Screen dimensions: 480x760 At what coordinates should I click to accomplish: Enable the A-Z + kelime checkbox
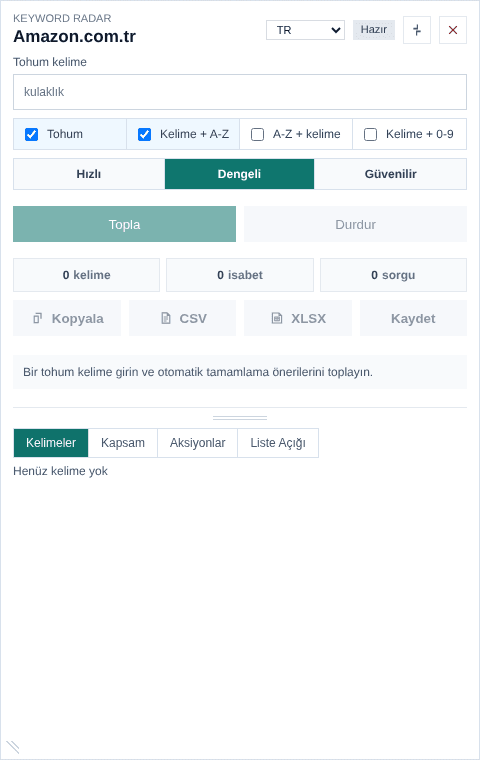pos(257,134)
